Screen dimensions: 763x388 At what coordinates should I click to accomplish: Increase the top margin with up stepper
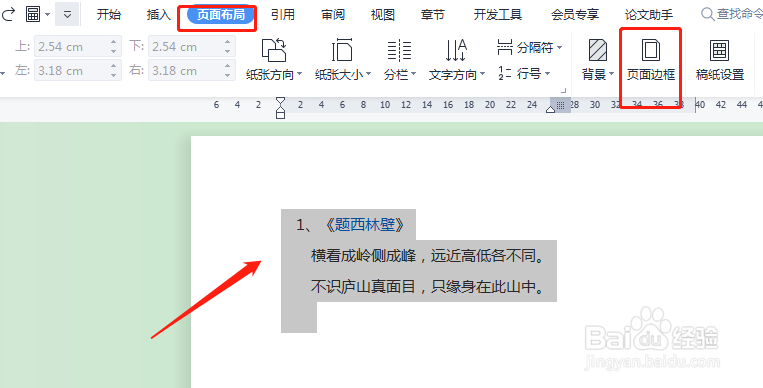(x=113, y=41)
